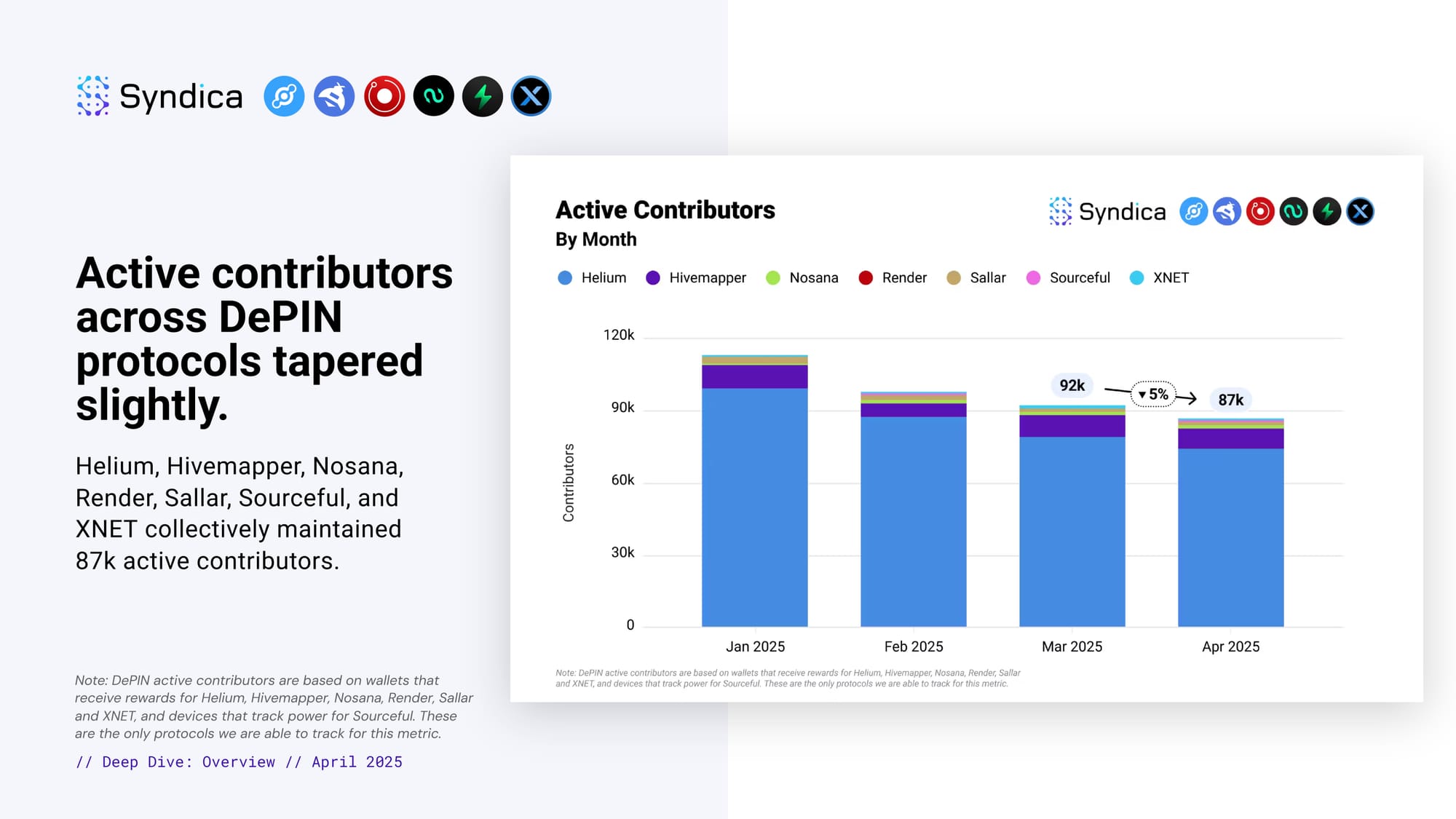
Task: Click the Syndica logo on chart card
Action: click(1107, 212)
